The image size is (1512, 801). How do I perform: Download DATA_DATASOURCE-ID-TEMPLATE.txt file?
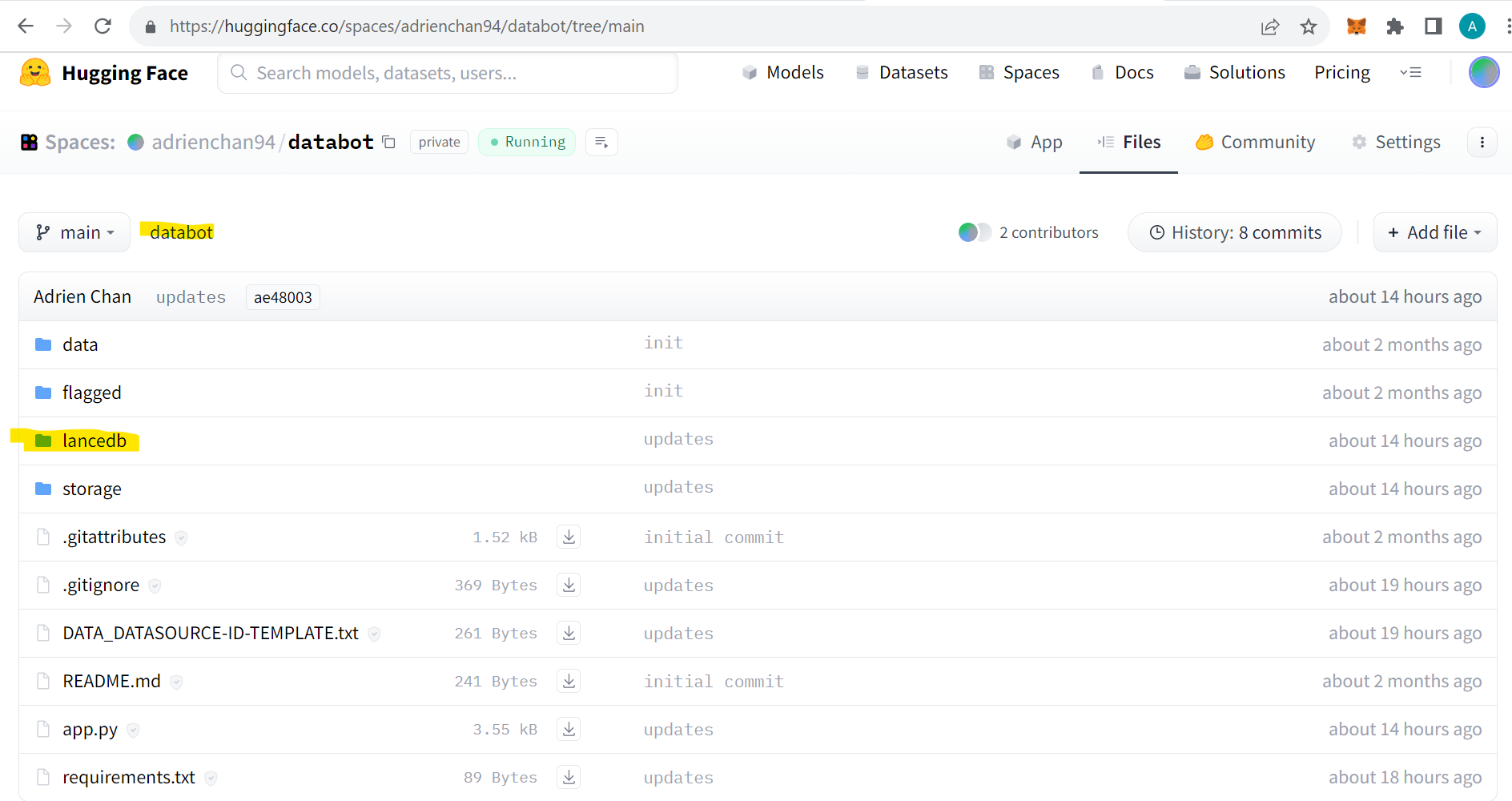569,633
